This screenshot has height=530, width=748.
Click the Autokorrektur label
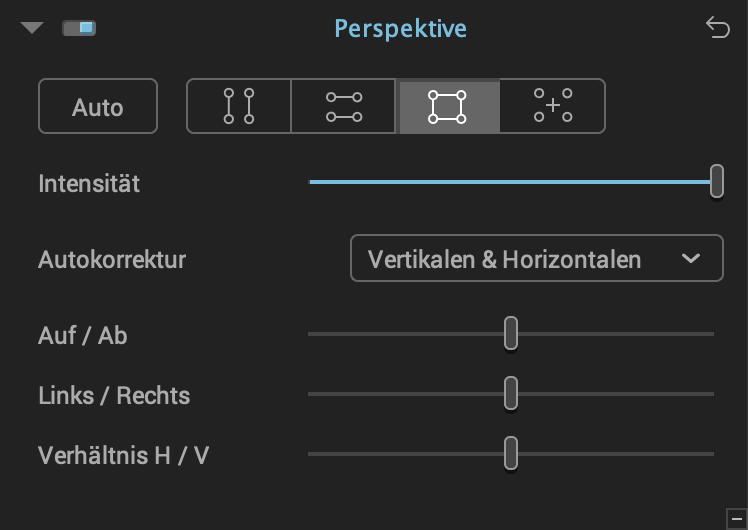pyautogui.click(x=112, y=260)
